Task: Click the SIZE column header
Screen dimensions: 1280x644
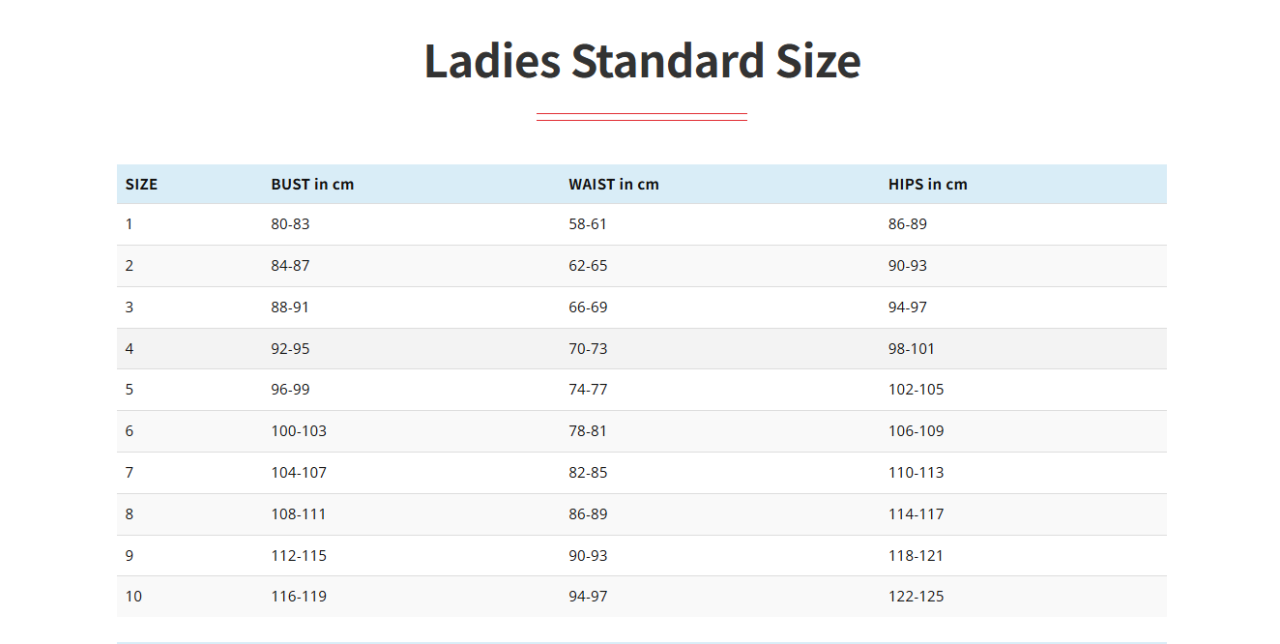Action: (x=141, y=184)
